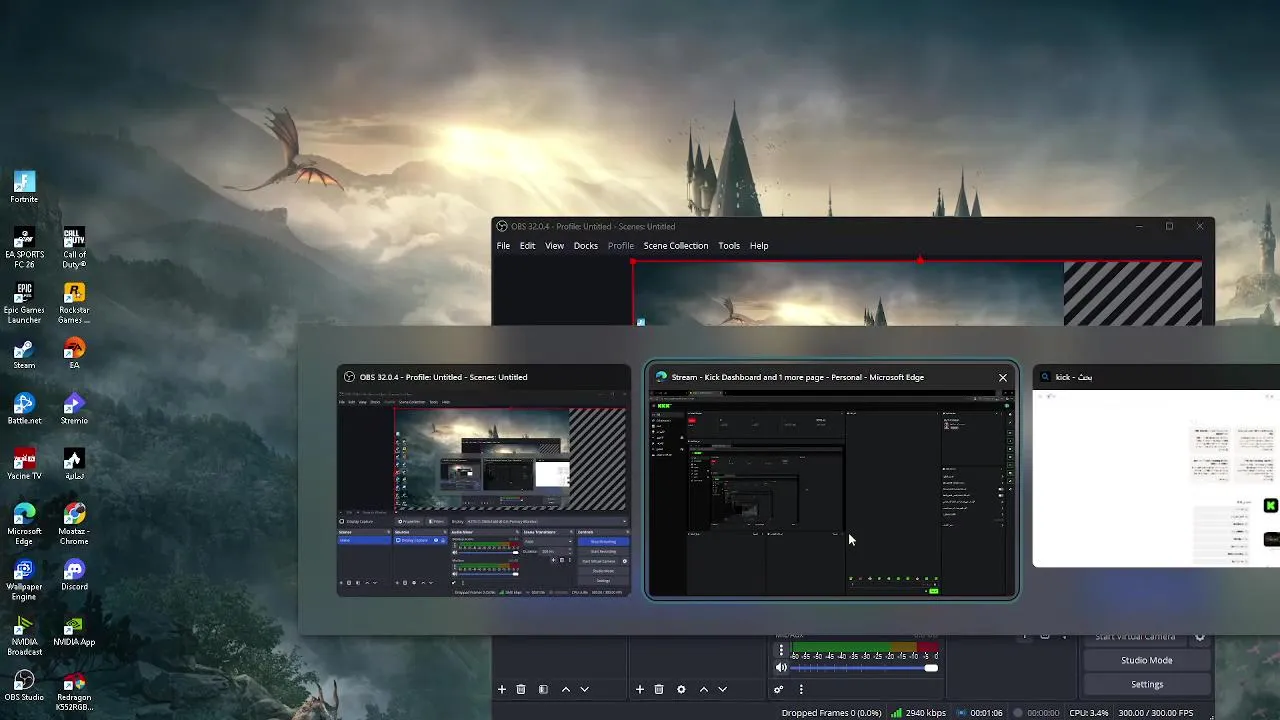
Task: Click the Dropped Frames 0 (0.0%) status
Action: click(831, 713)
